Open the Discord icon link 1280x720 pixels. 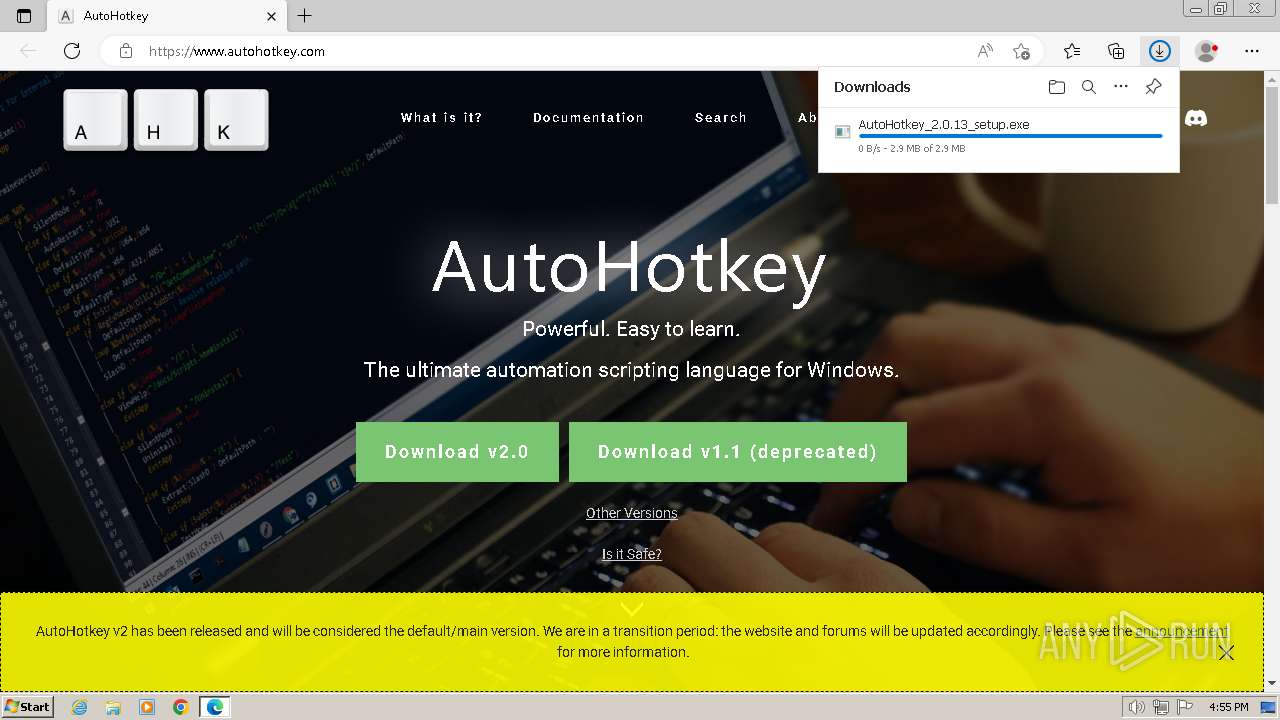point(1196,118)
